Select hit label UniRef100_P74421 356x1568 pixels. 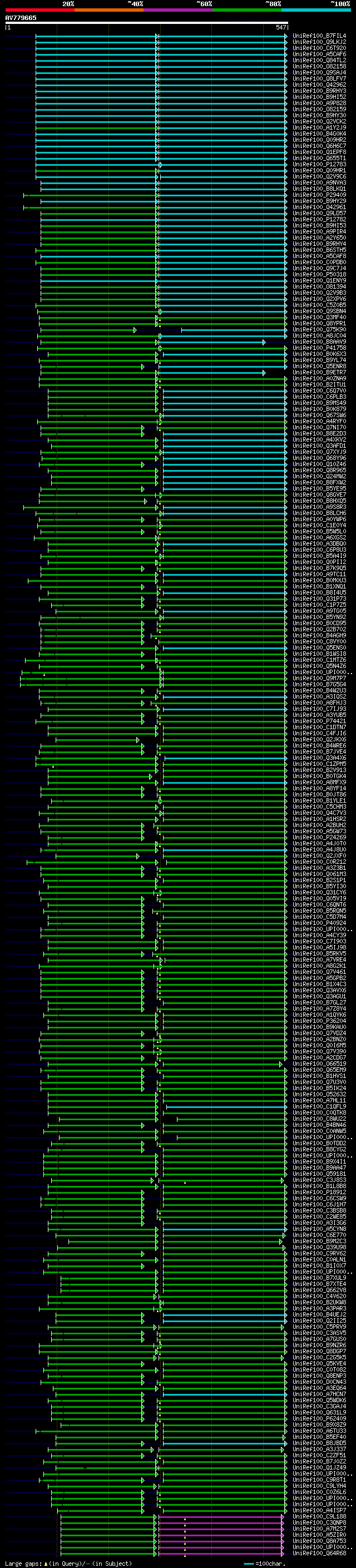pos(319,721)
